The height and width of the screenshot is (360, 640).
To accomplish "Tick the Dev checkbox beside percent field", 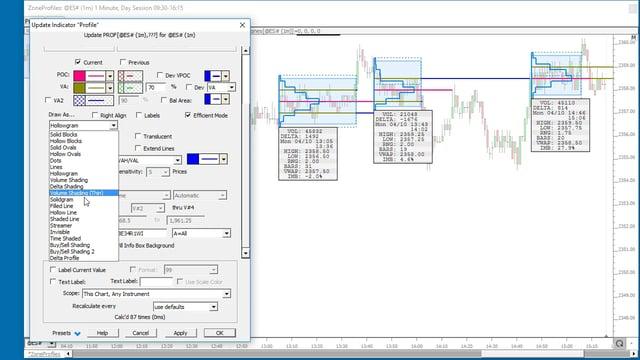I will (x=189, y=87).
